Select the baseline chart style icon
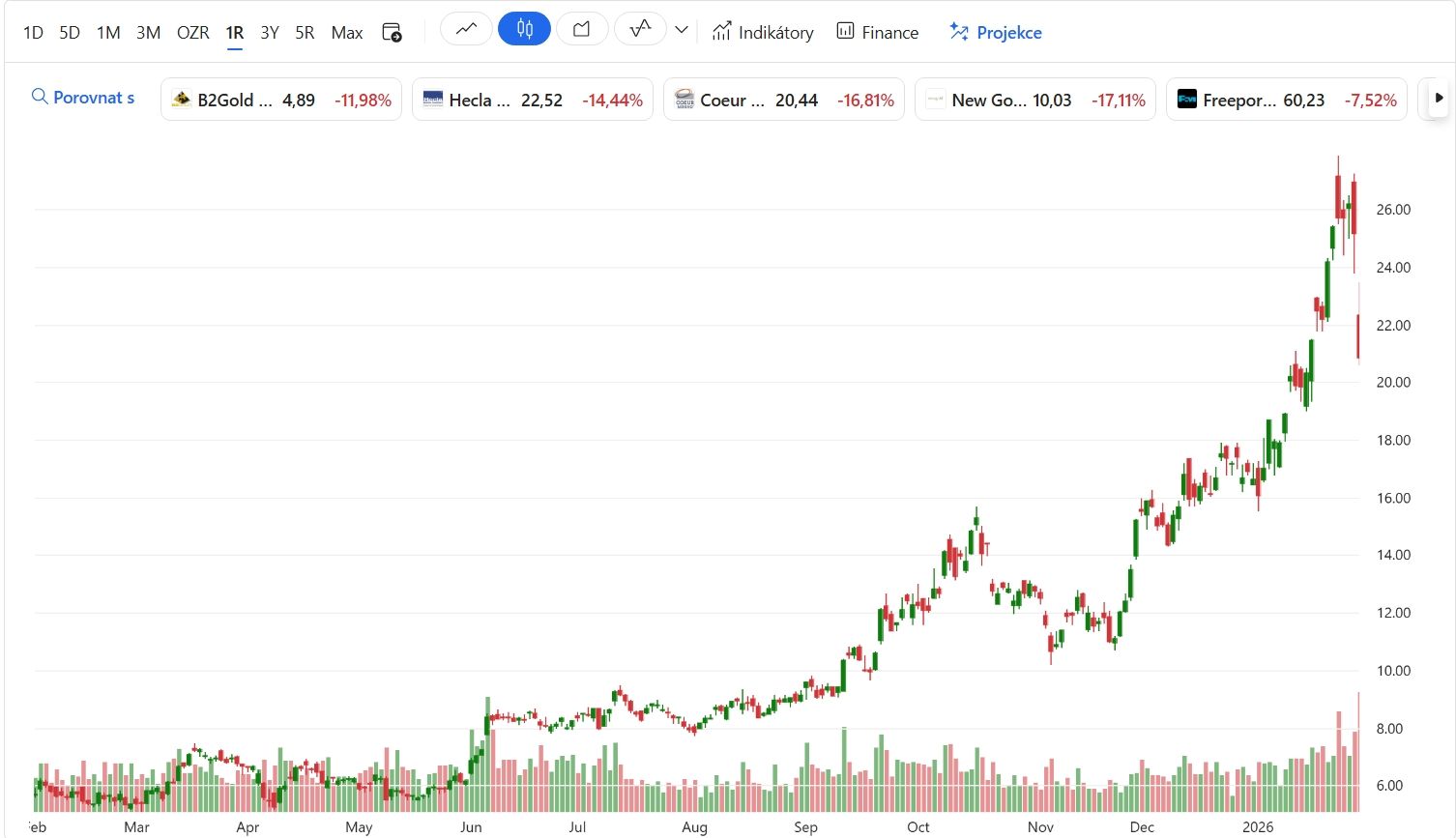Image resolution: width=1456 pixels, height=838 pixels. coord(639,28)
